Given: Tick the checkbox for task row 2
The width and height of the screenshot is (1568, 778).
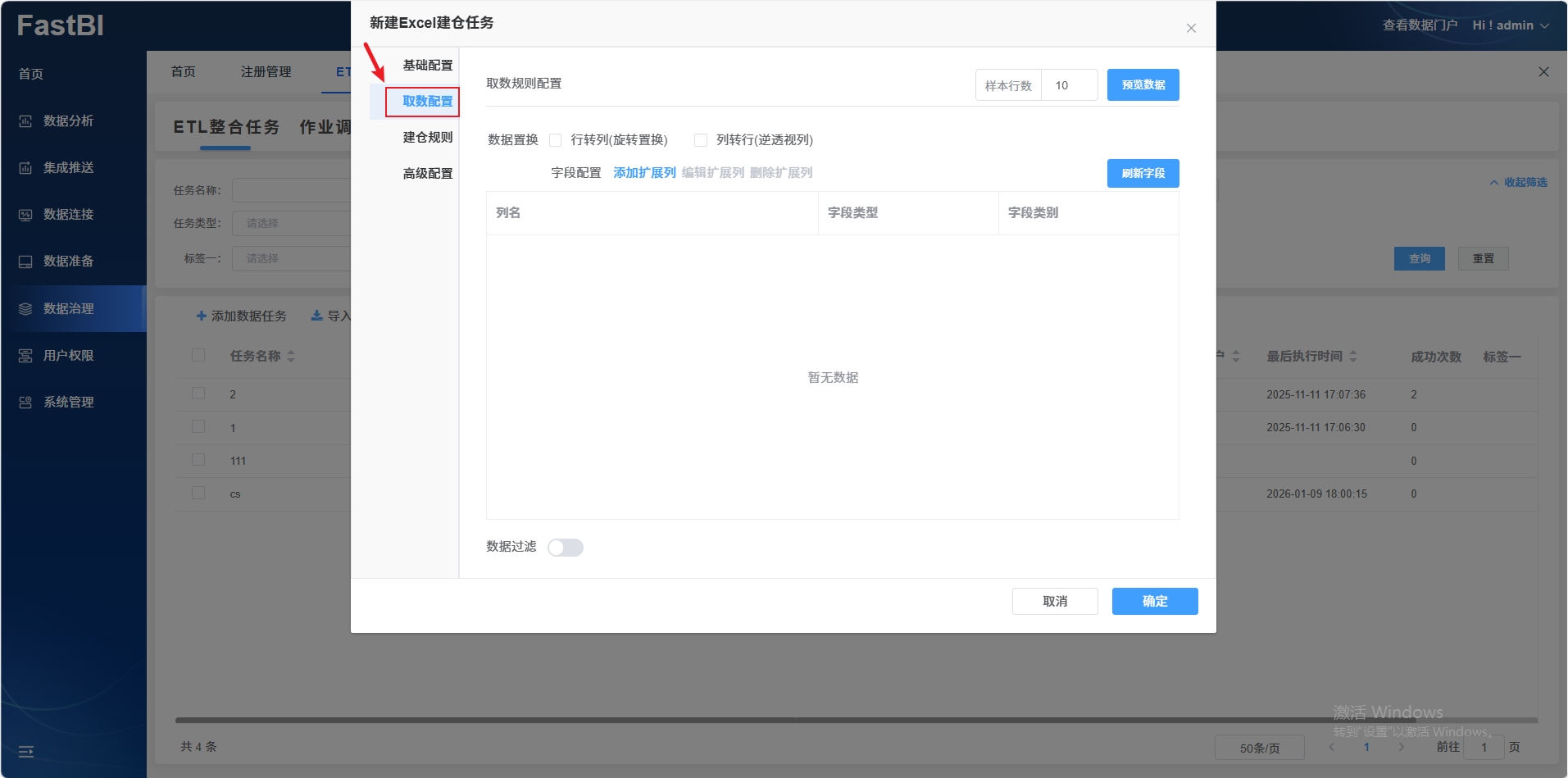Looking at the screenshot, I should (198, 393).
